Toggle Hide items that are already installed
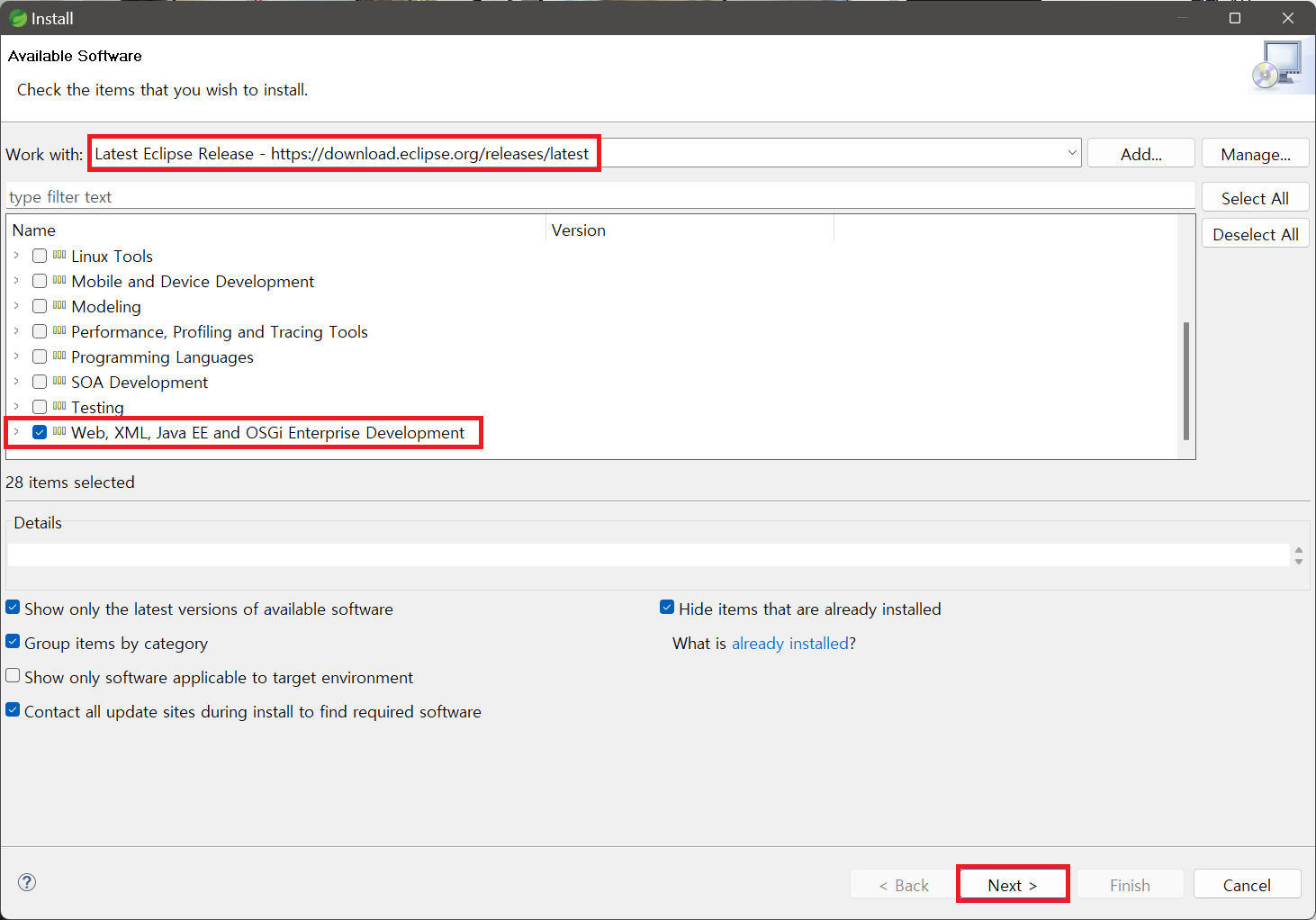 667,608
